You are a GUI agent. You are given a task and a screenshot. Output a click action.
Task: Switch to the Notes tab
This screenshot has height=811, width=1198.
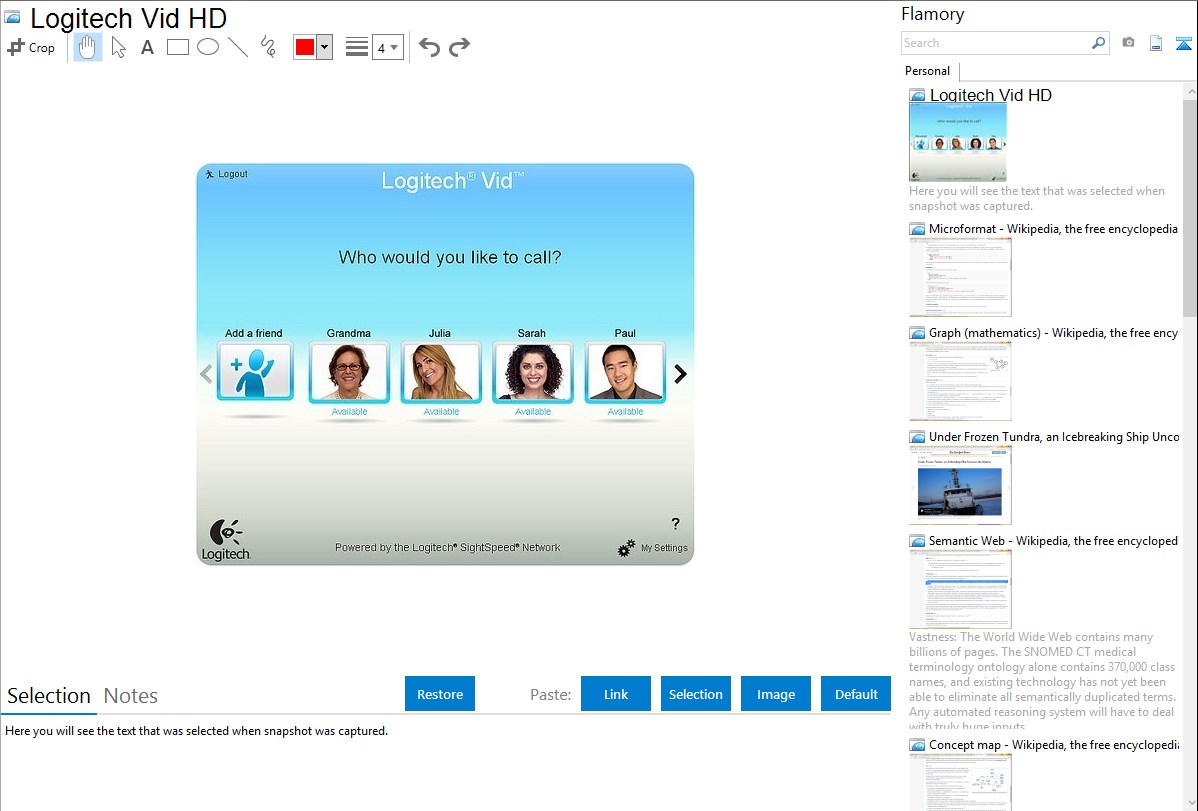click(131, 696)
